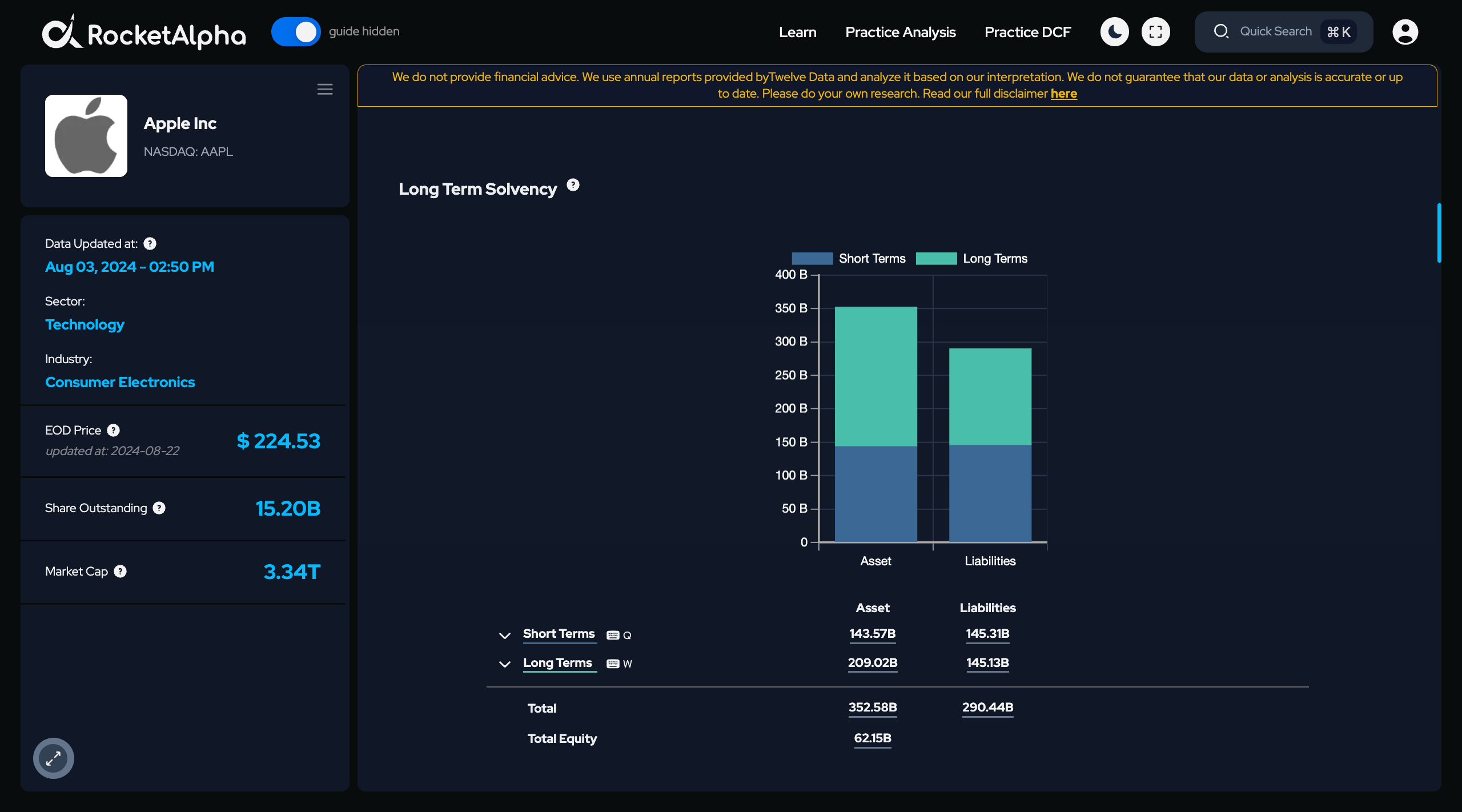Click Total asset value 352.58B
The width and height of the screenshot is (1462, 812).
(x=872, y=708)
